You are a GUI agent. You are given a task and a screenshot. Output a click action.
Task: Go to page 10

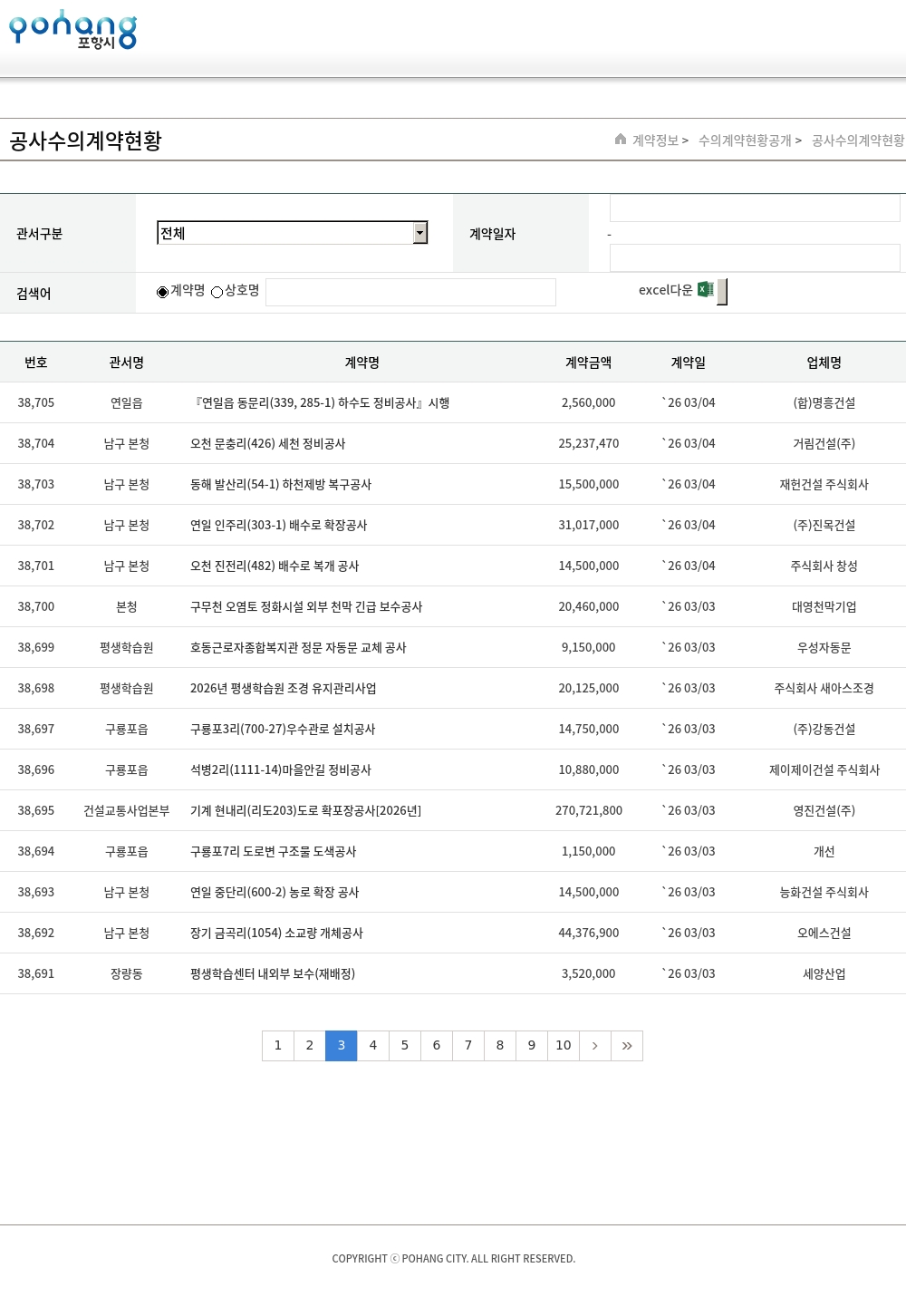(564, 1046)
